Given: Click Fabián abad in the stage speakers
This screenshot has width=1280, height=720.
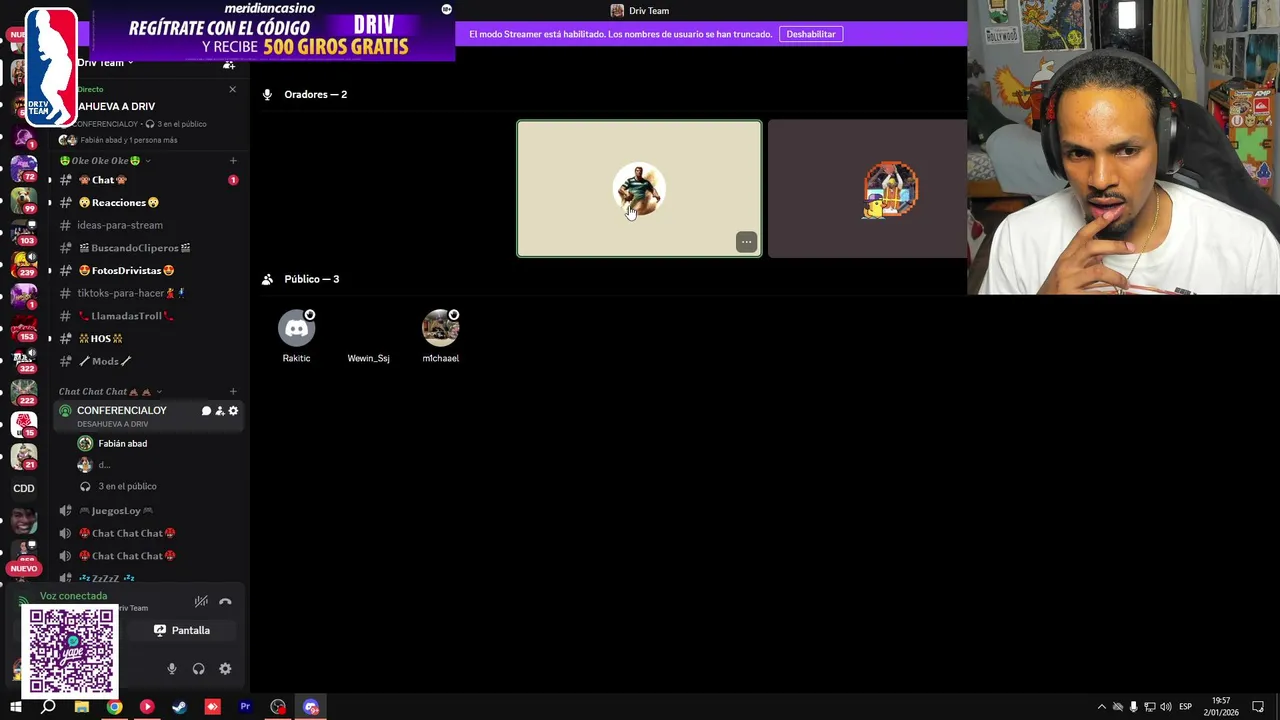Looking at the screenshot, I should coord(122,444).
